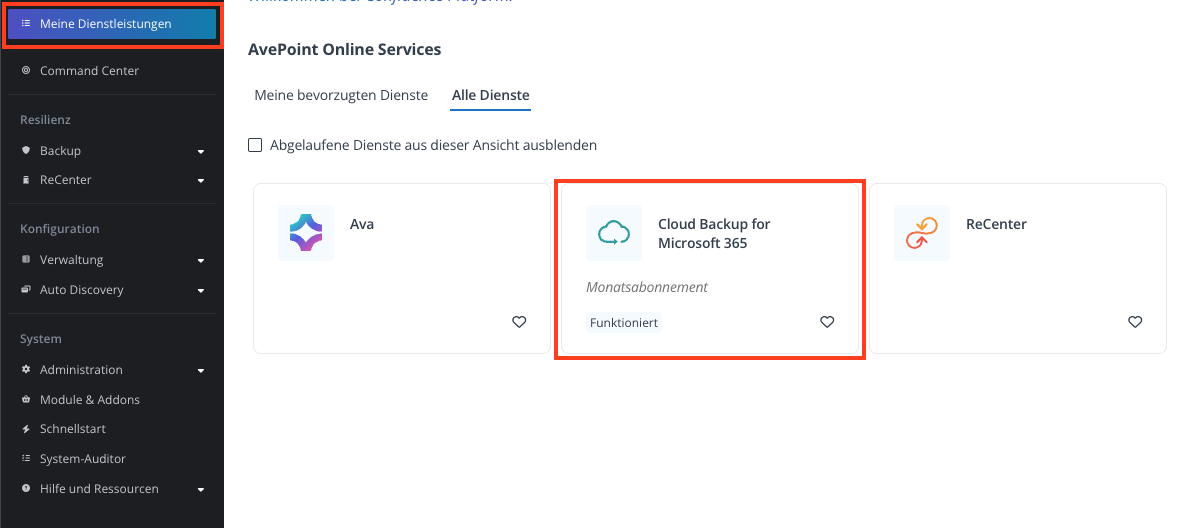Toggle favorite heart on Cloud Backup card
Screen dimensions: 1185x528
828,322
